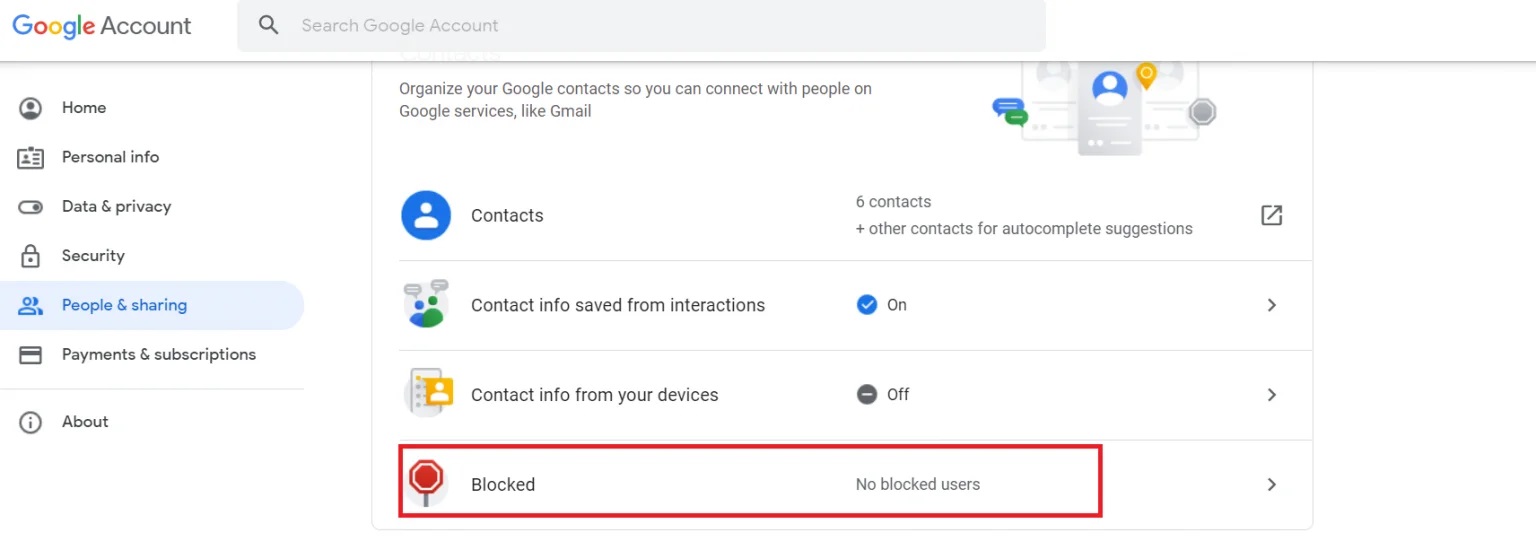
Task: Expand Contact info from your devices chevron
Action: pyautogui.click(x=1272, y=395)
